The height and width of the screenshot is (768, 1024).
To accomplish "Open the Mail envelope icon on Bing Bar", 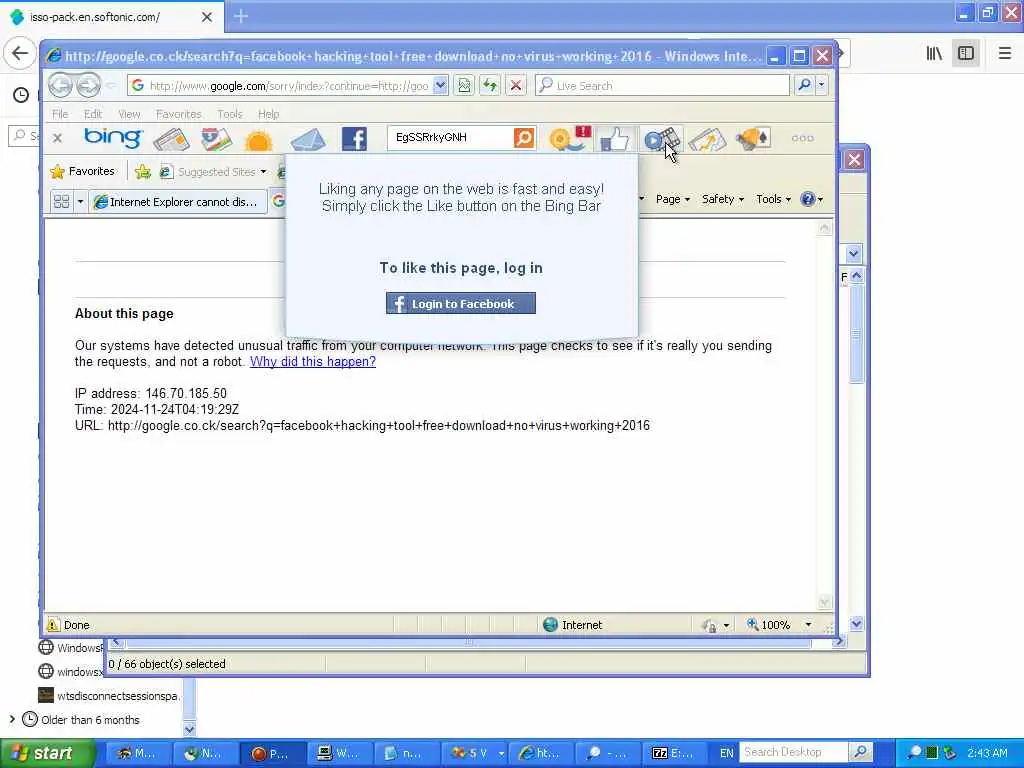I will (308, 140).
